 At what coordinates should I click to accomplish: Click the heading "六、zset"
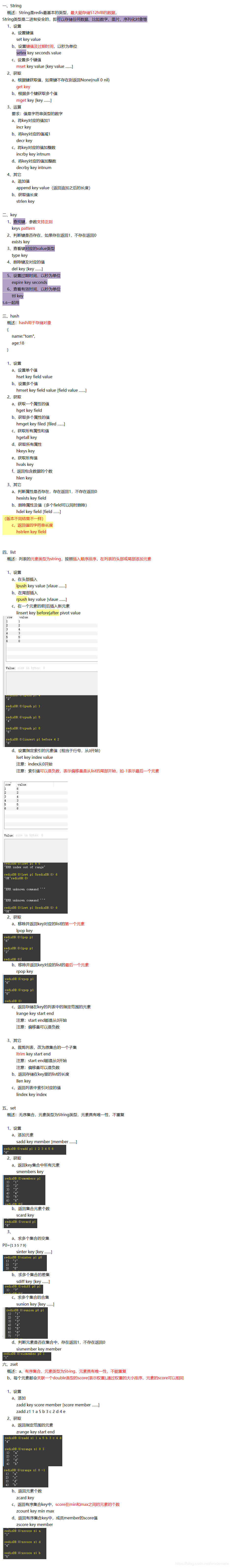pos(10,1365)
